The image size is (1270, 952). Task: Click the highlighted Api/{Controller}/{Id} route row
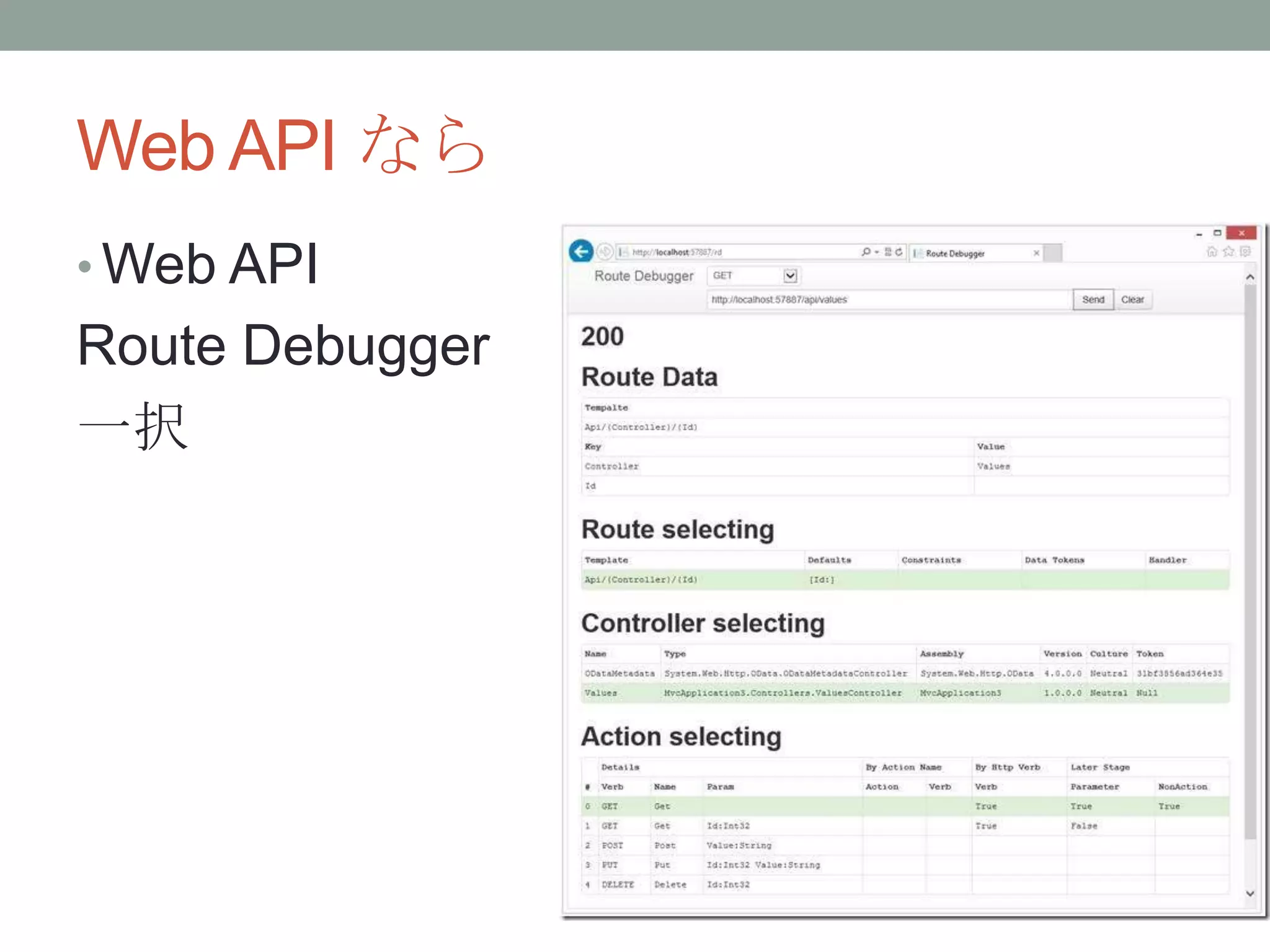905,580
